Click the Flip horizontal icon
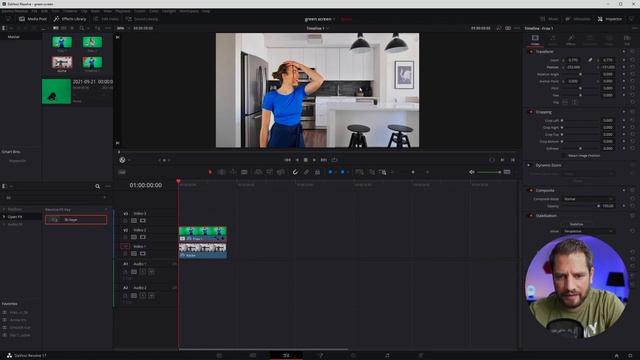The width and height of the screenshot is (640, 360). coord(565,102)
